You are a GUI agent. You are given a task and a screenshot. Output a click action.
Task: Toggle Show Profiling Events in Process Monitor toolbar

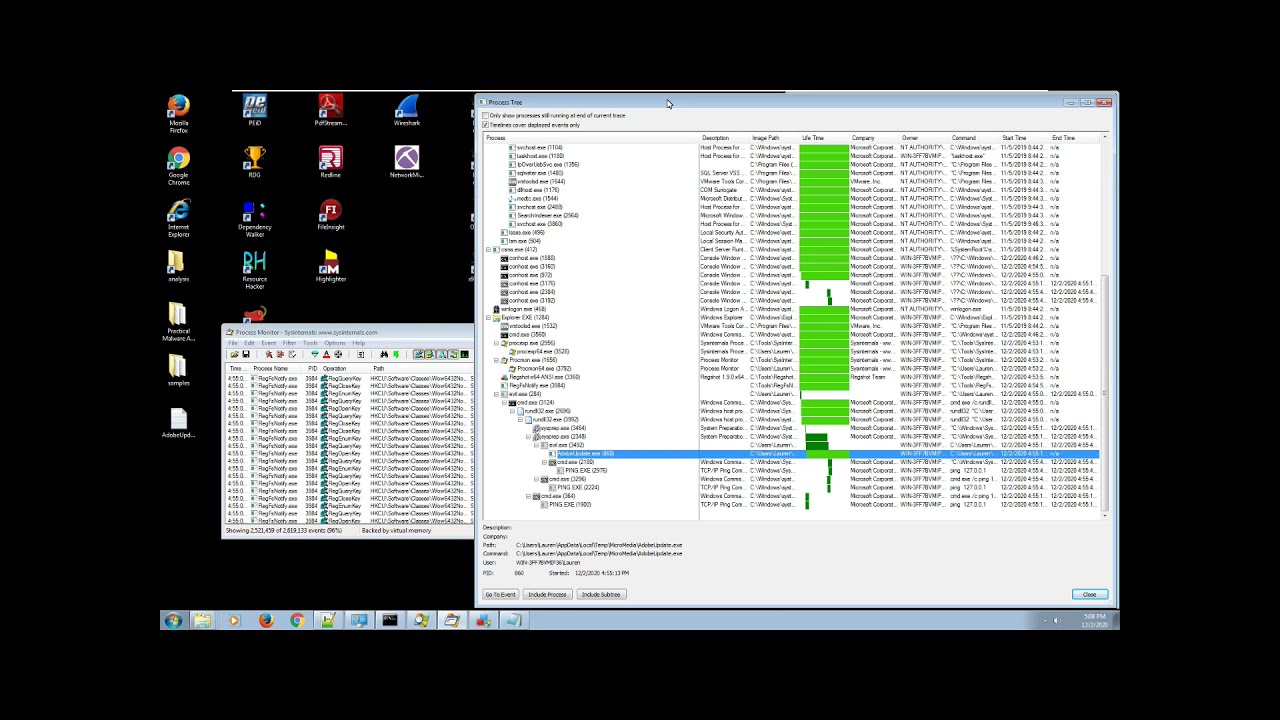[x=465, y=355]
